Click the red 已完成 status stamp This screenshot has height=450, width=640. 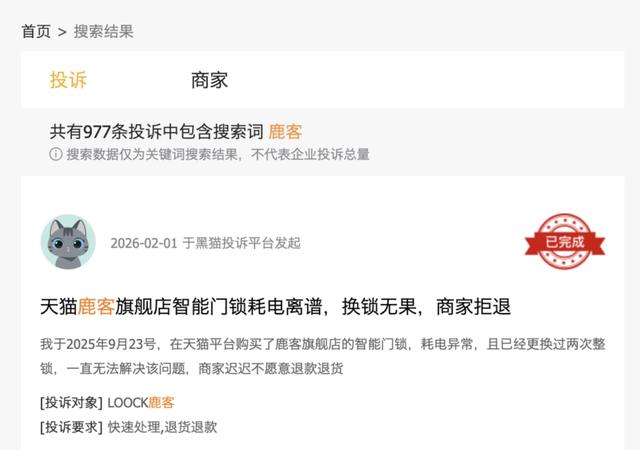[x=564, y=241]
